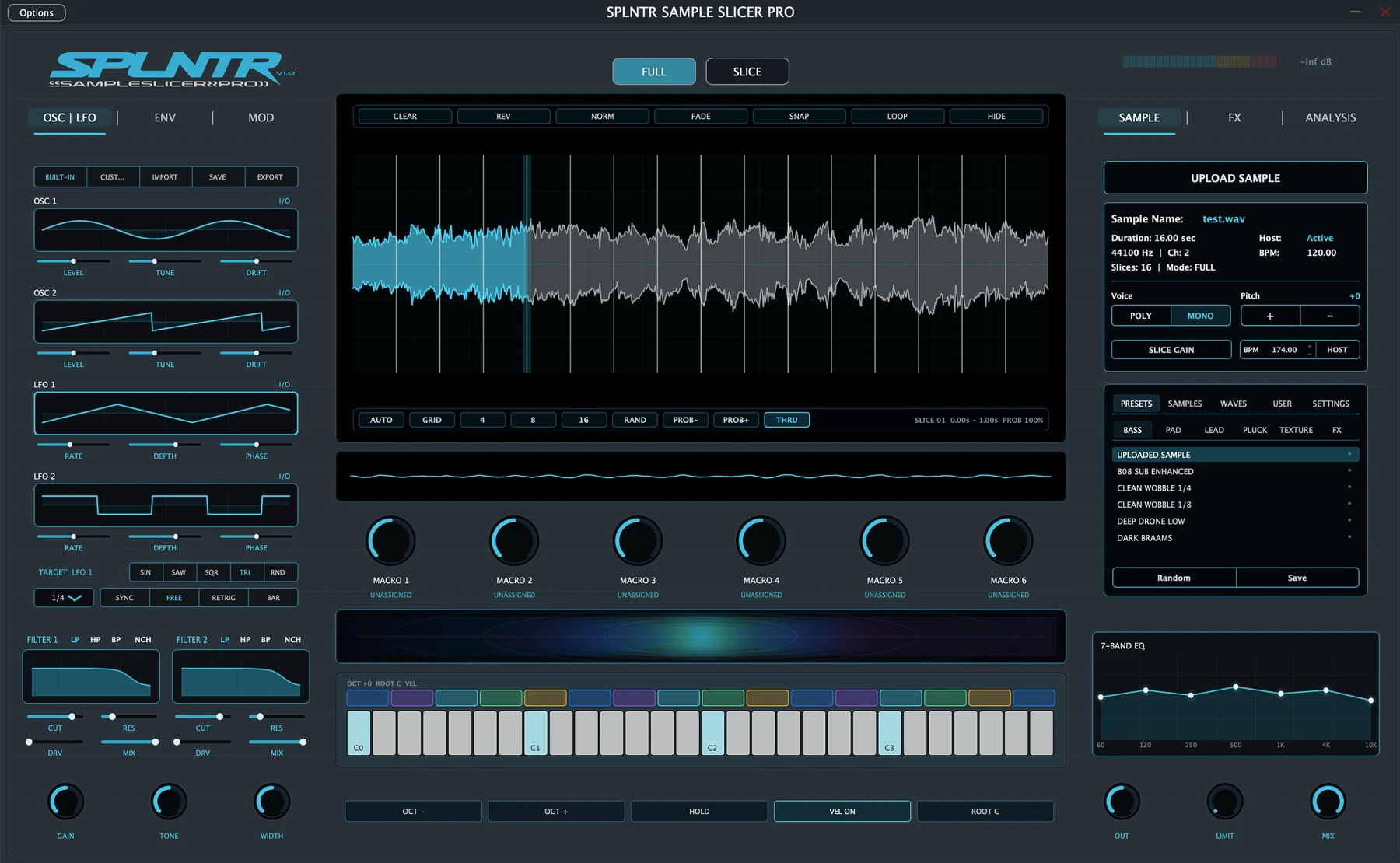The width and height of the screenshot is (1400, 863).
Task: Click the MACRO 5 knob
Action: coord(885,540)
